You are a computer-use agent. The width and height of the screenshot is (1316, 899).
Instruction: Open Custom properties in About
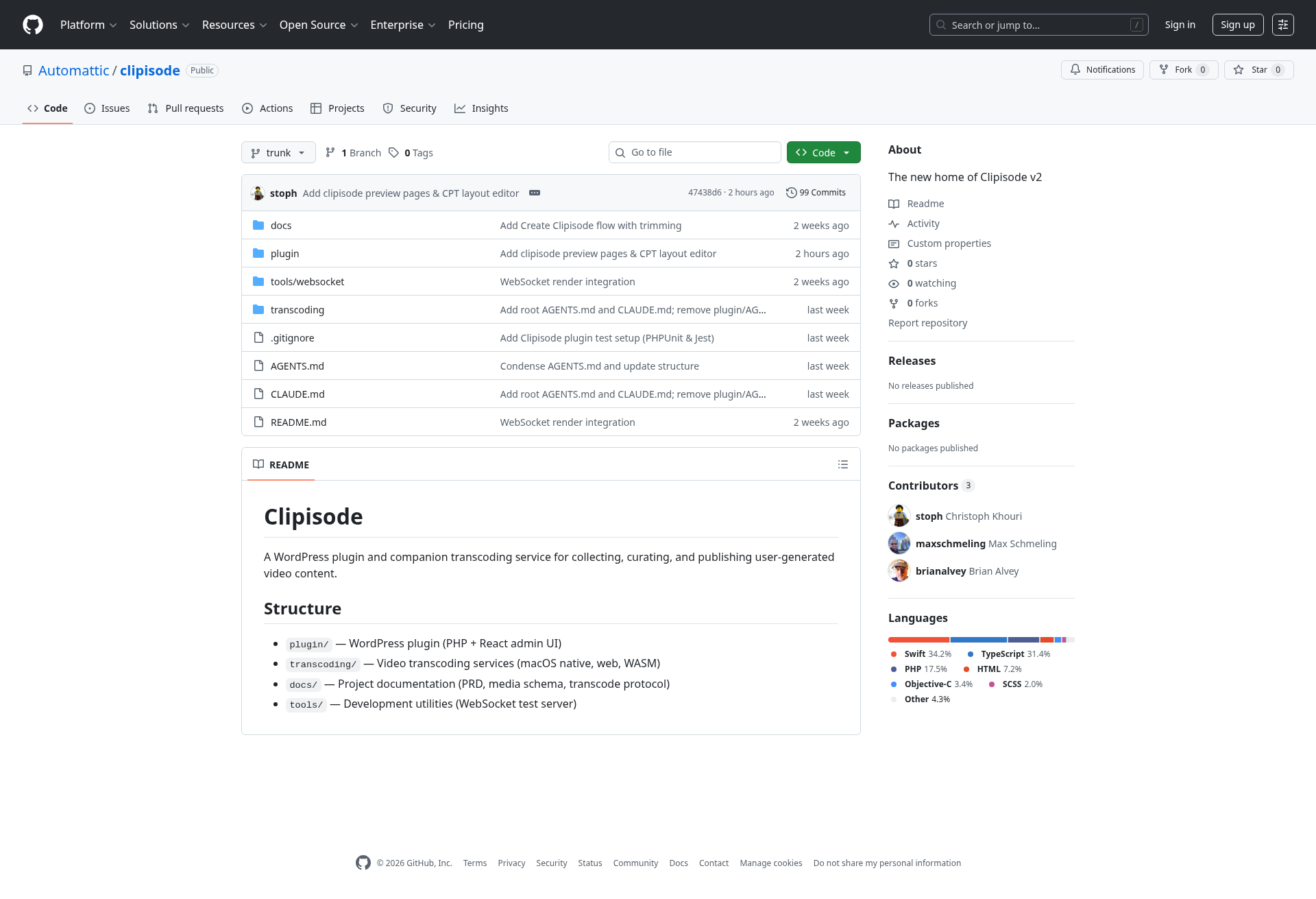click(940, 243)
